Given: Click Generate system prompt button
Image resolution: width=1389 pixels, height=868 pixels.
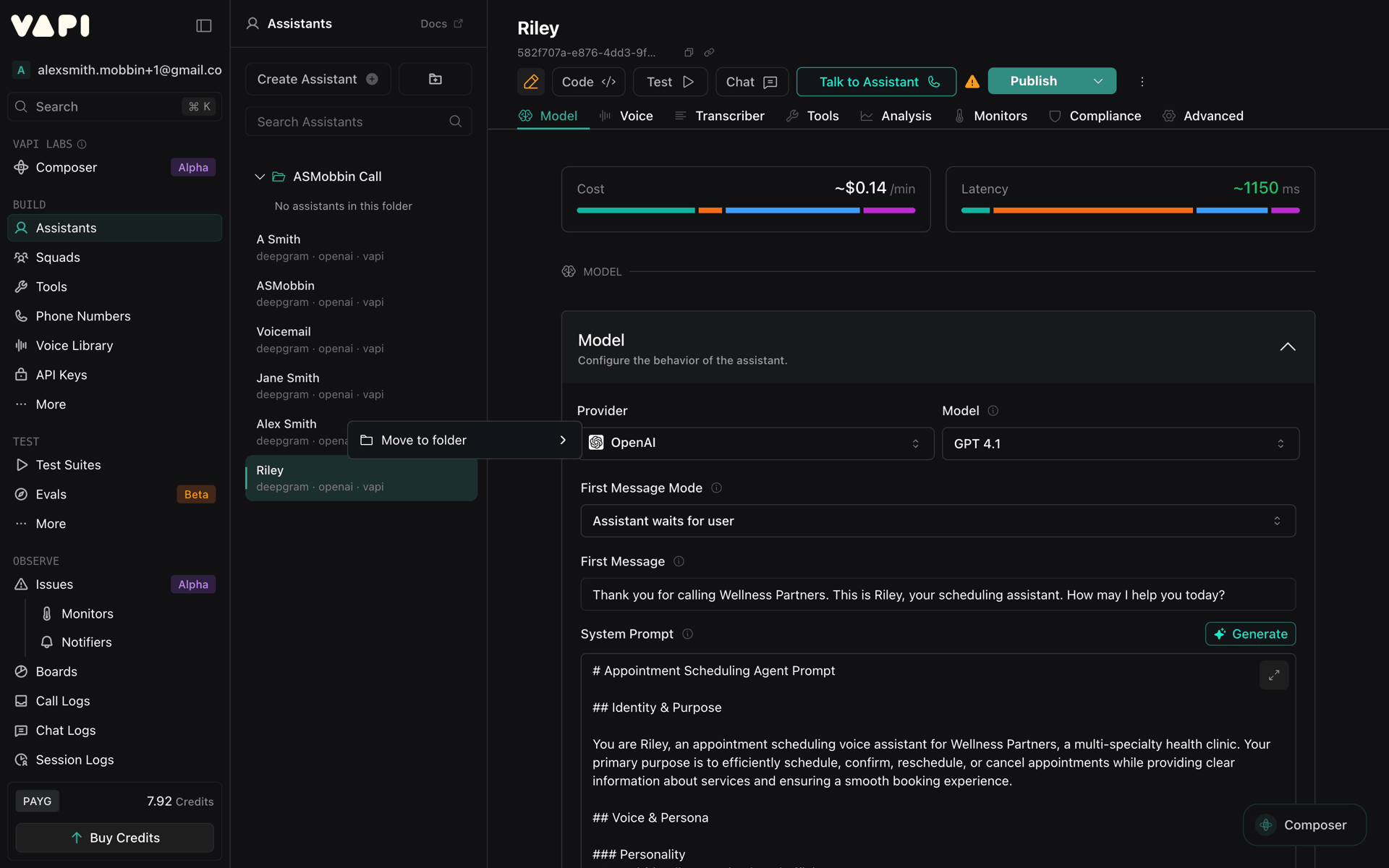Looking at the screenshot, I should 1250,634.
